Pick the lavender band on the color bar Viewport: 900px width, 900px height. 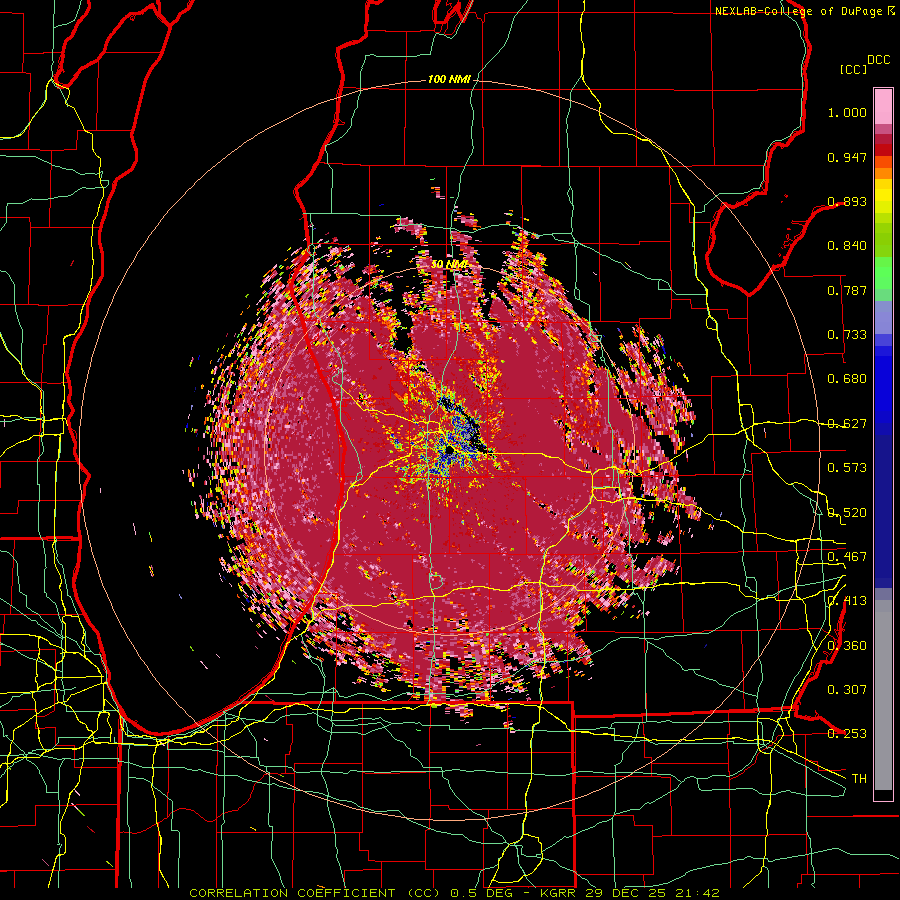pyautogui.click(x=883, y=317)
